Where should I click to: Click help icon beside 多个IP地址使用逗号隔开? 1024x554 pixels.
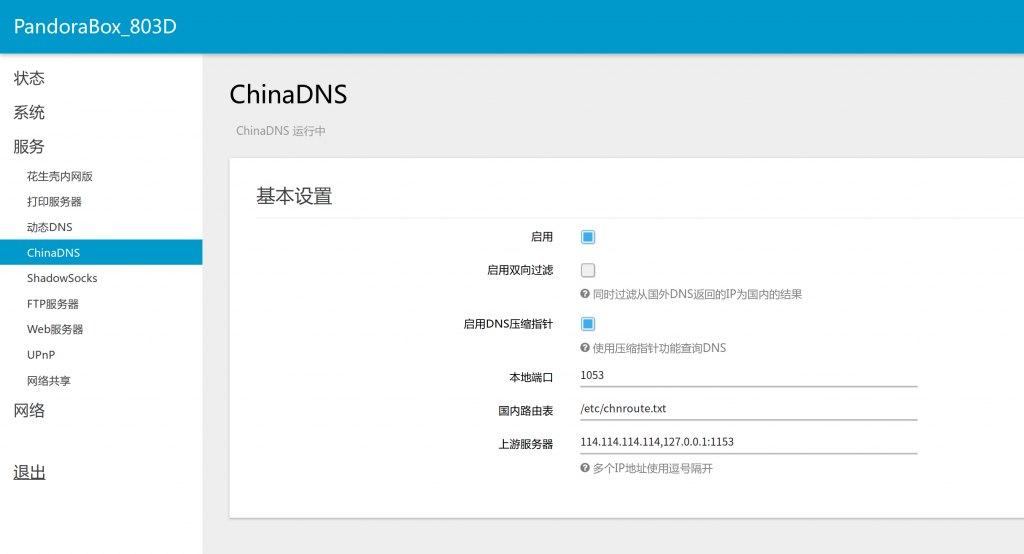click(x=585, y=468)
